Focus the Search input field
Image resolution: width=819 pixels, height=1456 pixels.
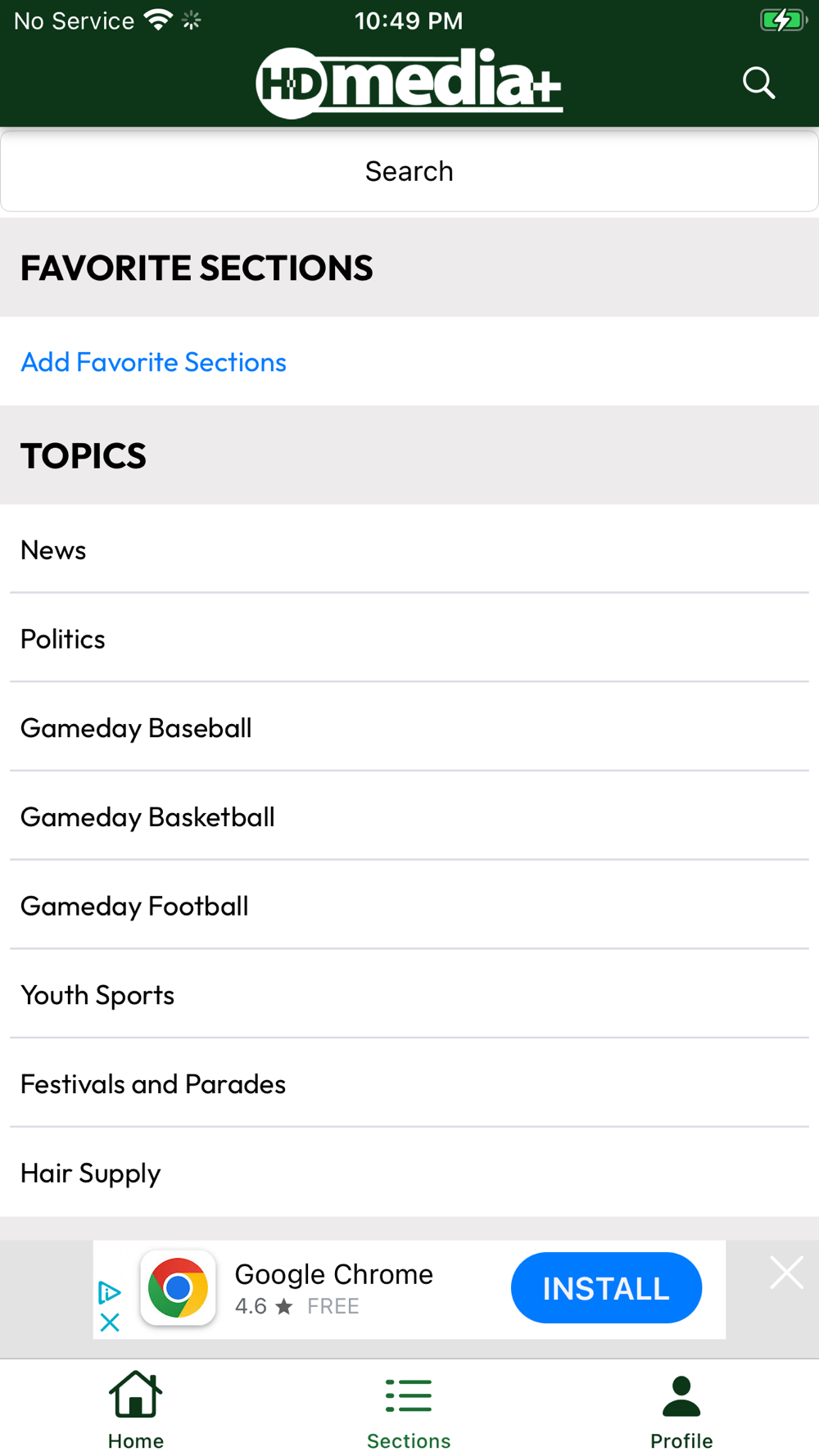tap(409, 171)
